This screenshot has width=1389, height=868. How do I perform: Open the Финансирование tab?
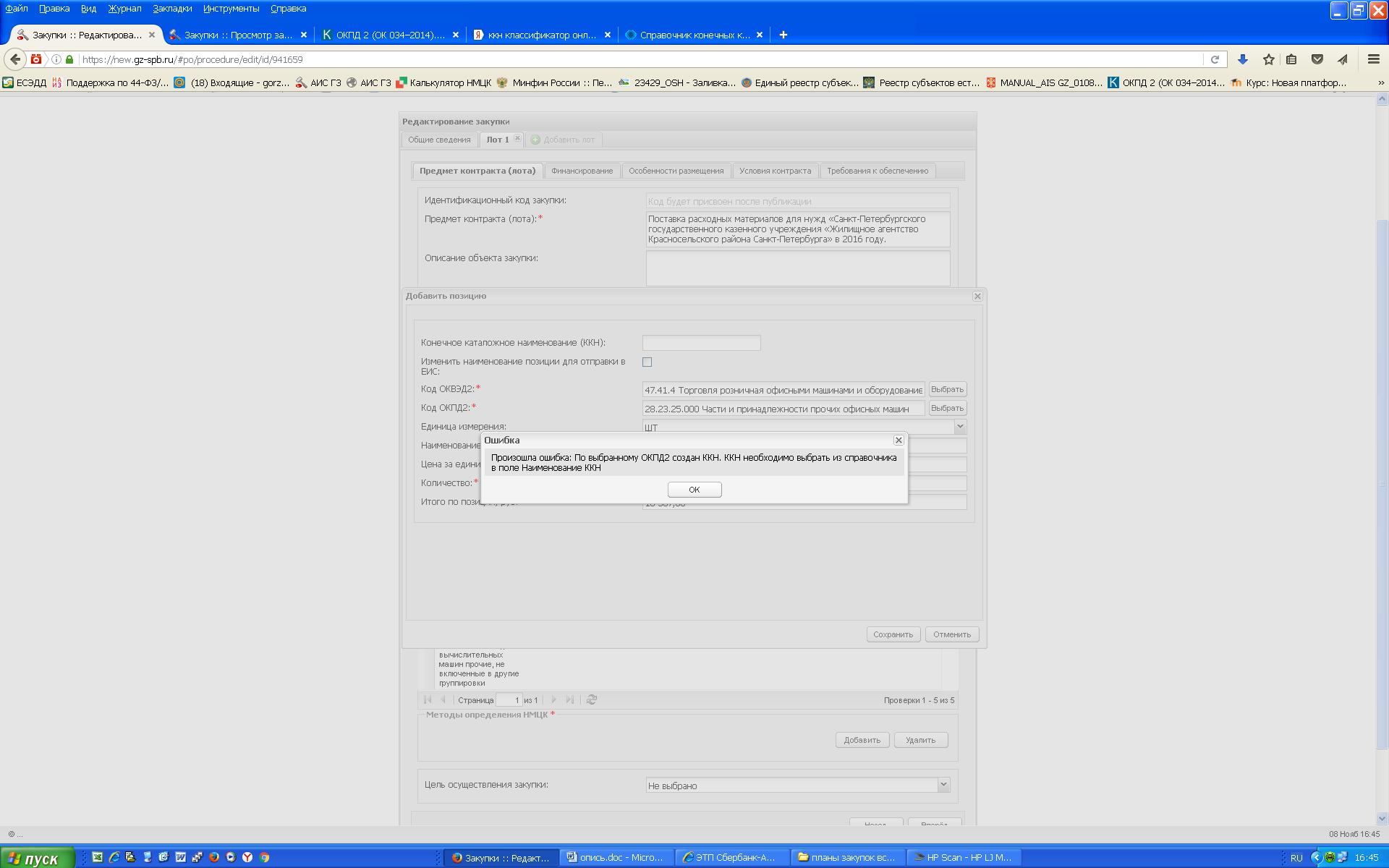pos(582,171)
